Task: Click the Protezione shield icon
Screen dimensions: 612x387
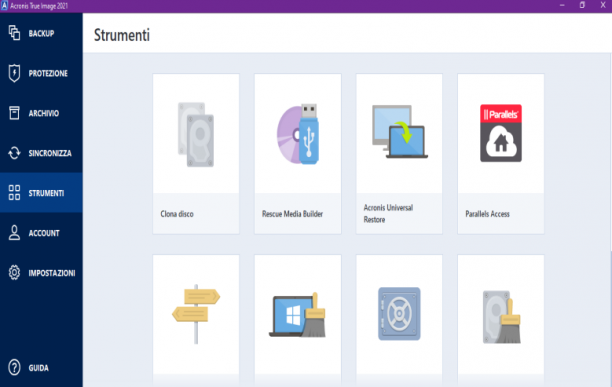Action: tap(14, 73)
